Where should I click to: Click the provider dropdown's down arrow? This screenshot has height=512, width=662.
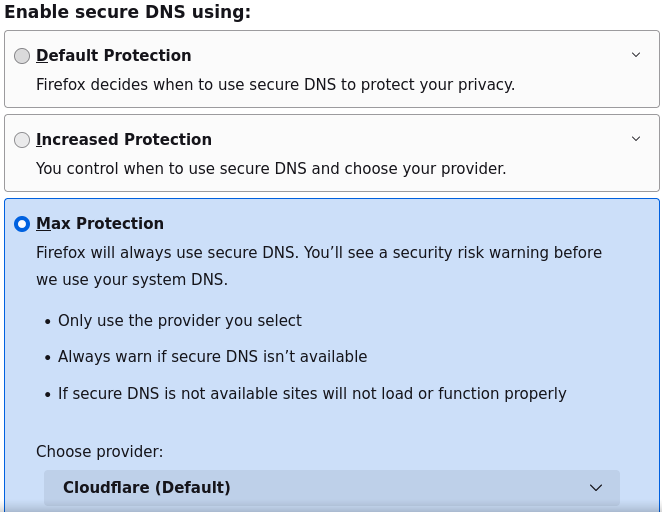pos(596,488)
